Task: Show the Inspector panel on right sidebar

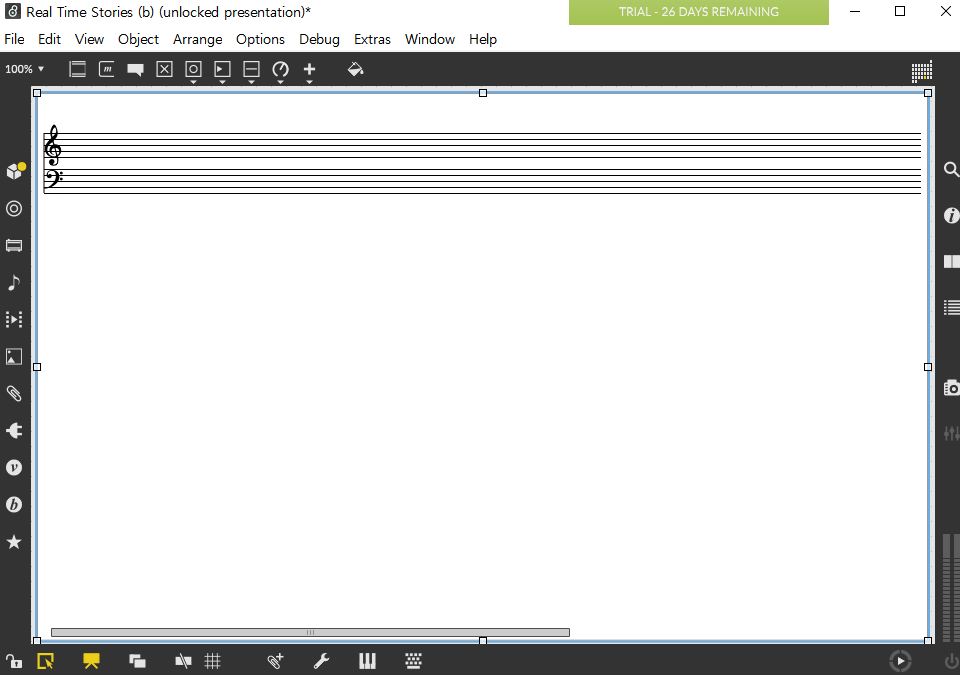Action: pos(951,216)
